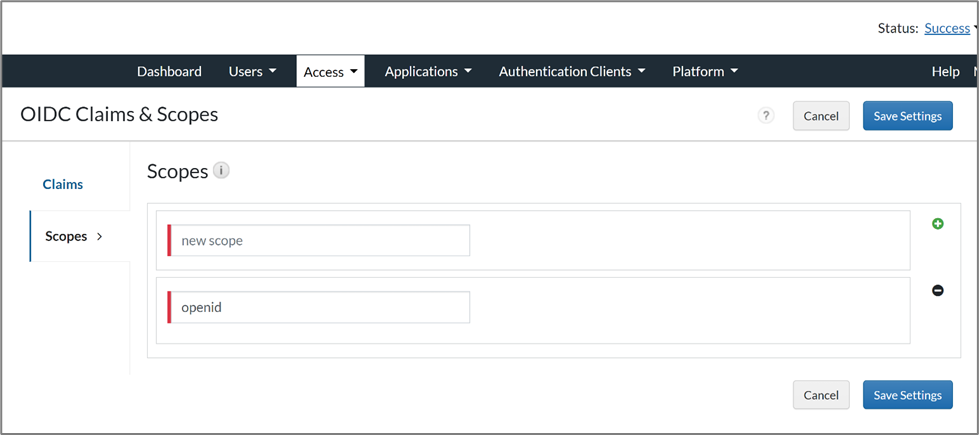Screen dimensions: 979x435
Task: Open the Help menu item
Action: coord(945,72)
